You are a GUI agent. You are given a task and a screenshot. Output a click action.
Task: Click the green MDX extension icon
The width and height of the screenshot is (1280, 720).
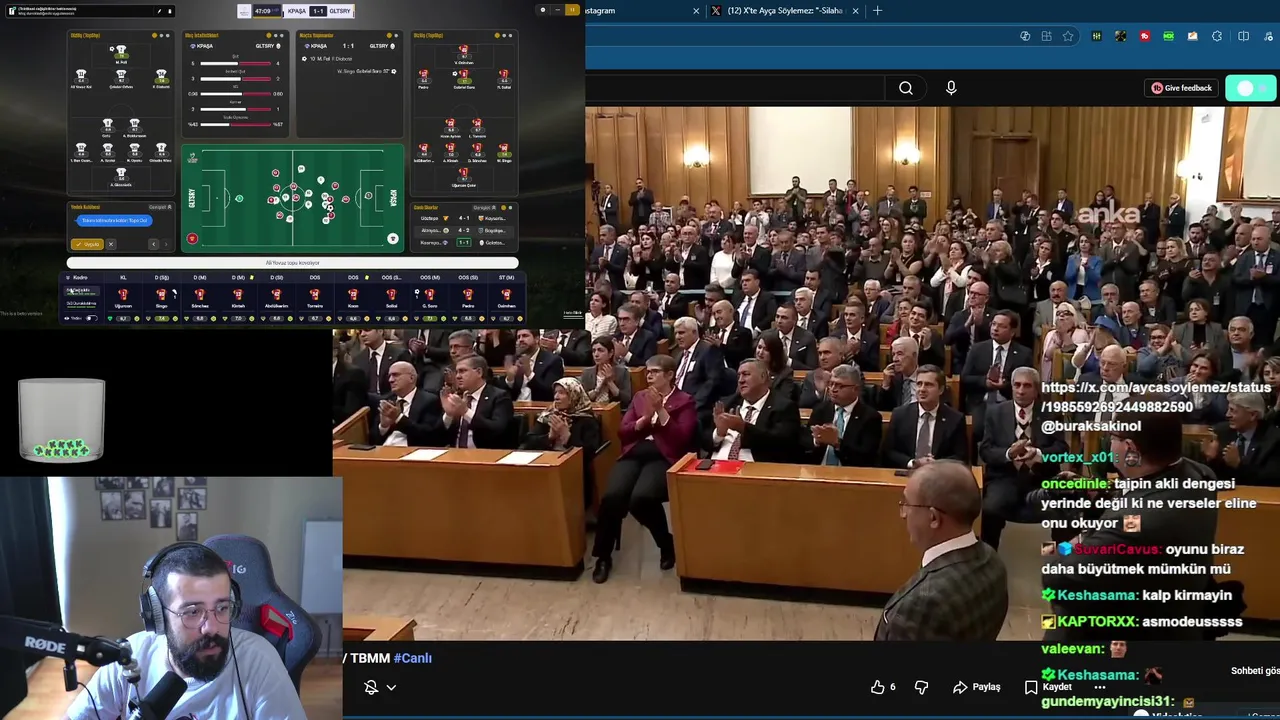[1168, 36]
